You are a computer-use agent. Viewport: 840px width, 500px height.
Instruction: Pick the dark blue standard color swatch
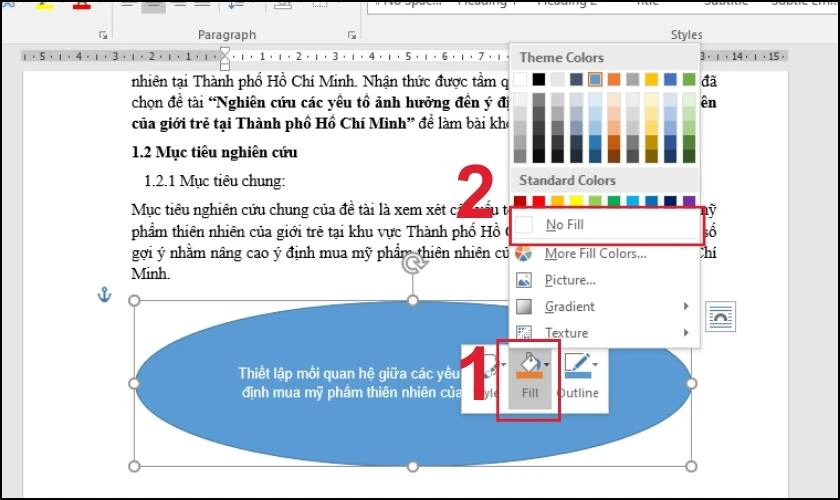pos(670,202)
